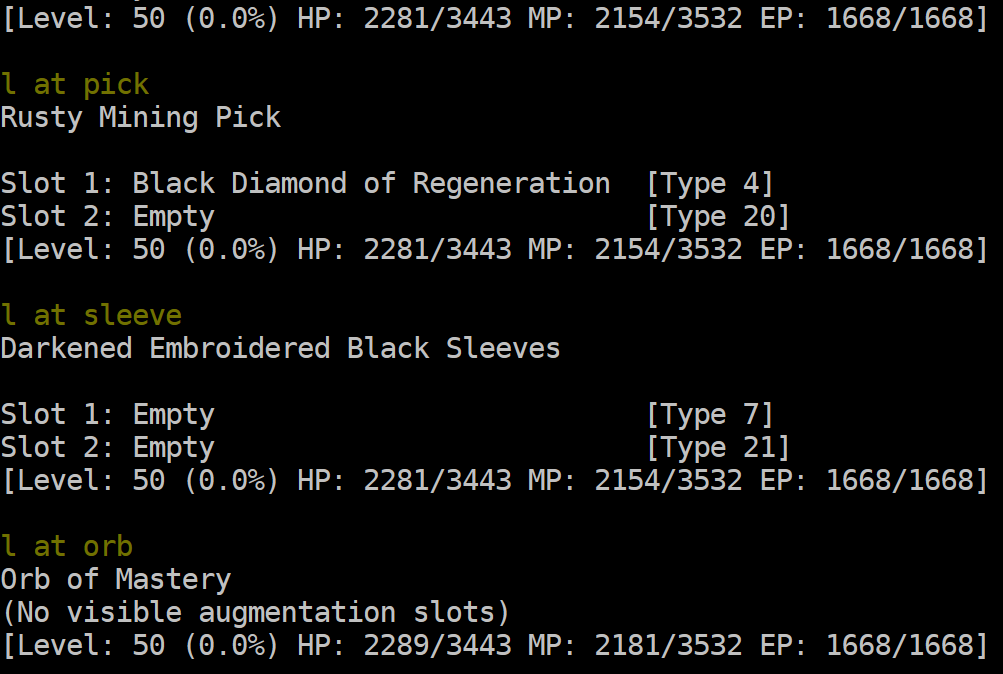Click the MP 2181/3532 value in bottom prompt
Screen dimensions: 1003x674
(668, 645)
